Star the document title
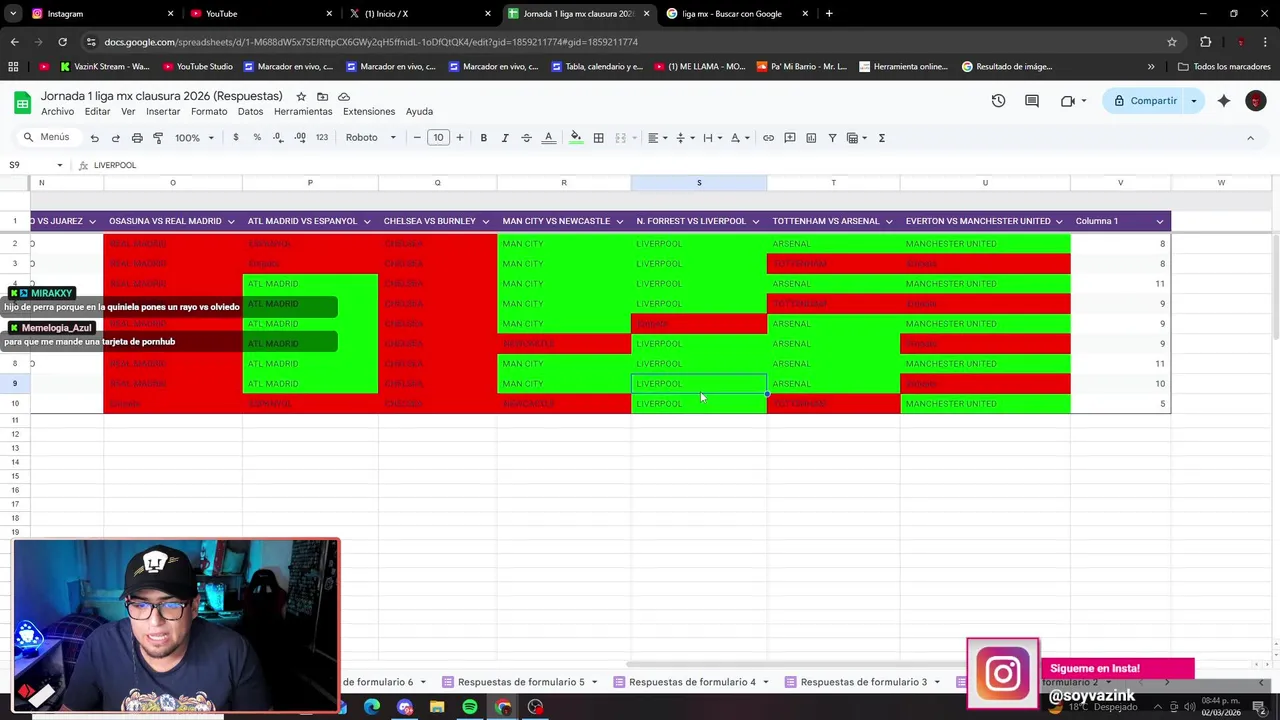 (x=301, y=96)
